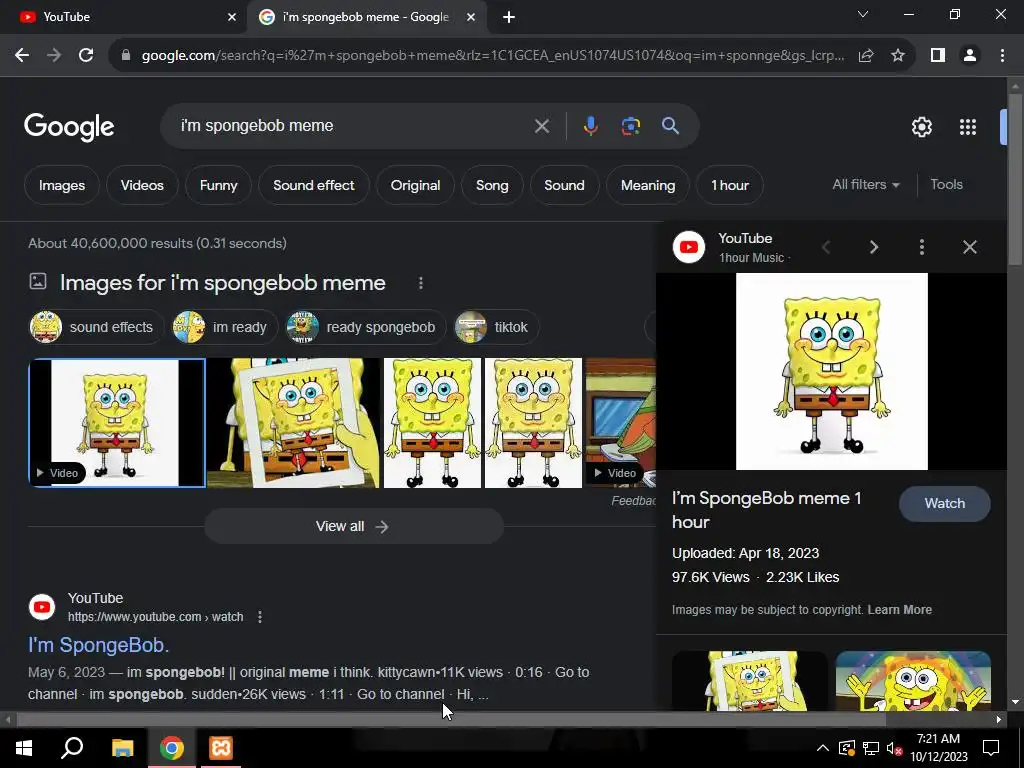1024x768 pixels.
Task: Open I'm SpongeBob. YouTube result link
Action: (99, 645)
